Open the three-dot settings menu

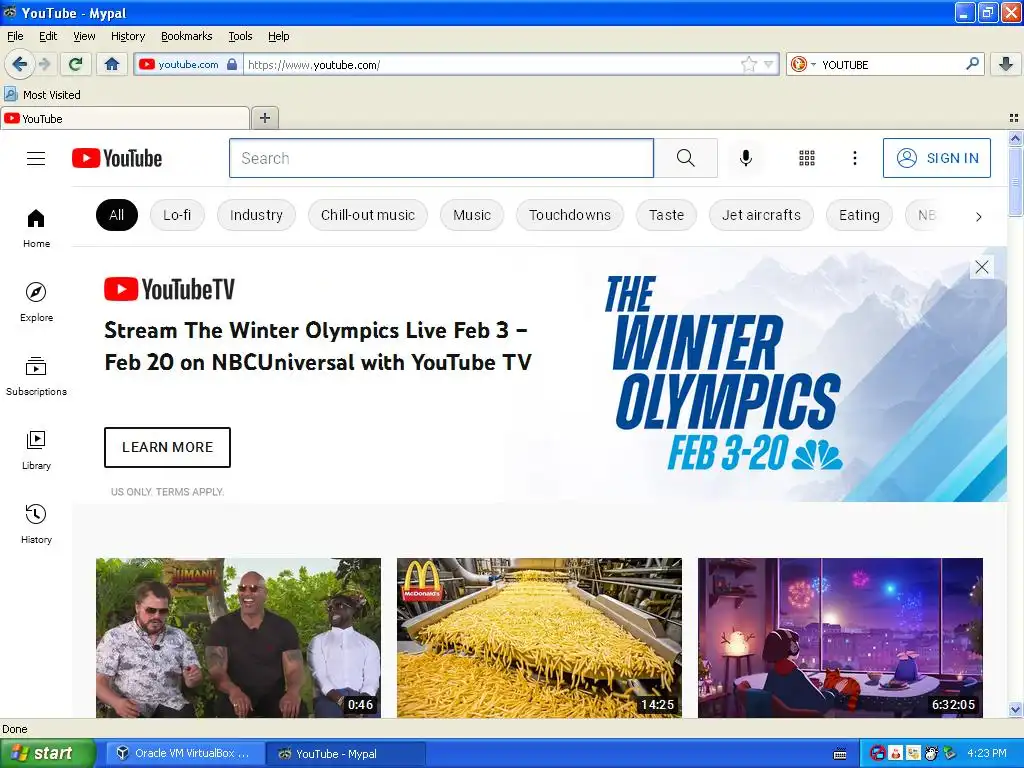pyautogui.click(x=854, y=158)
